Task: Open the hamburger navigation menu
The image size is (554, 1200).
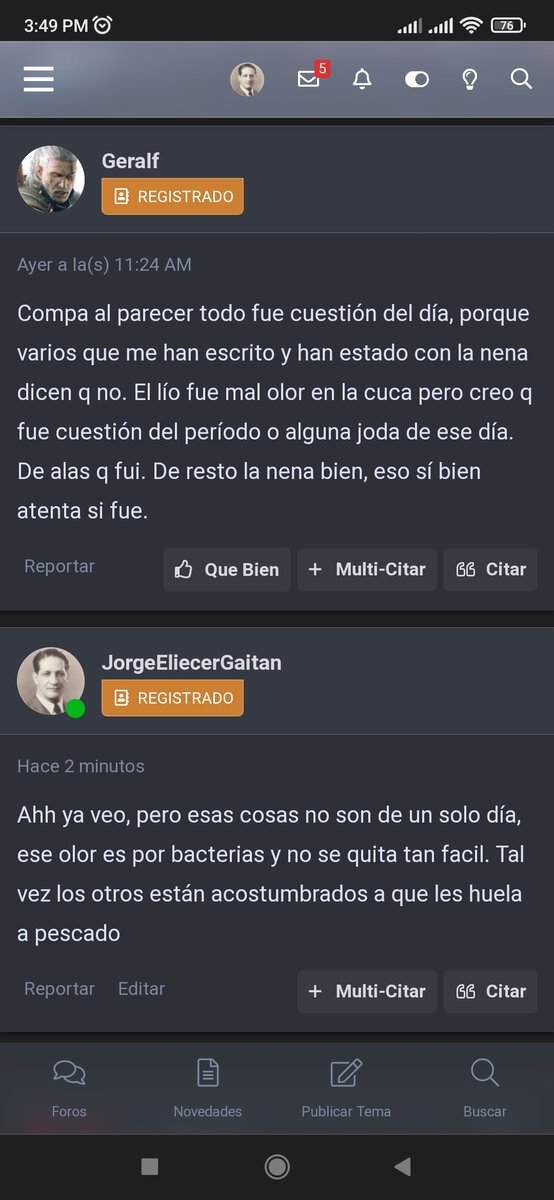Action: pyautogui.click(x=39, y=79)
